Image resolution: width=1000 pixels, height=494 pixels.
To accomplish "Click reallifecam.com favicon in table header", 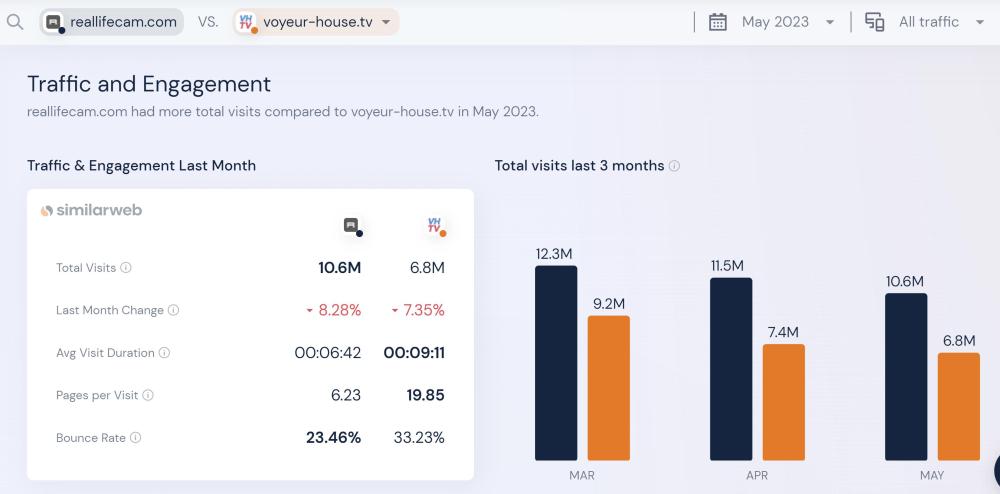I will [x=351, y=226].
